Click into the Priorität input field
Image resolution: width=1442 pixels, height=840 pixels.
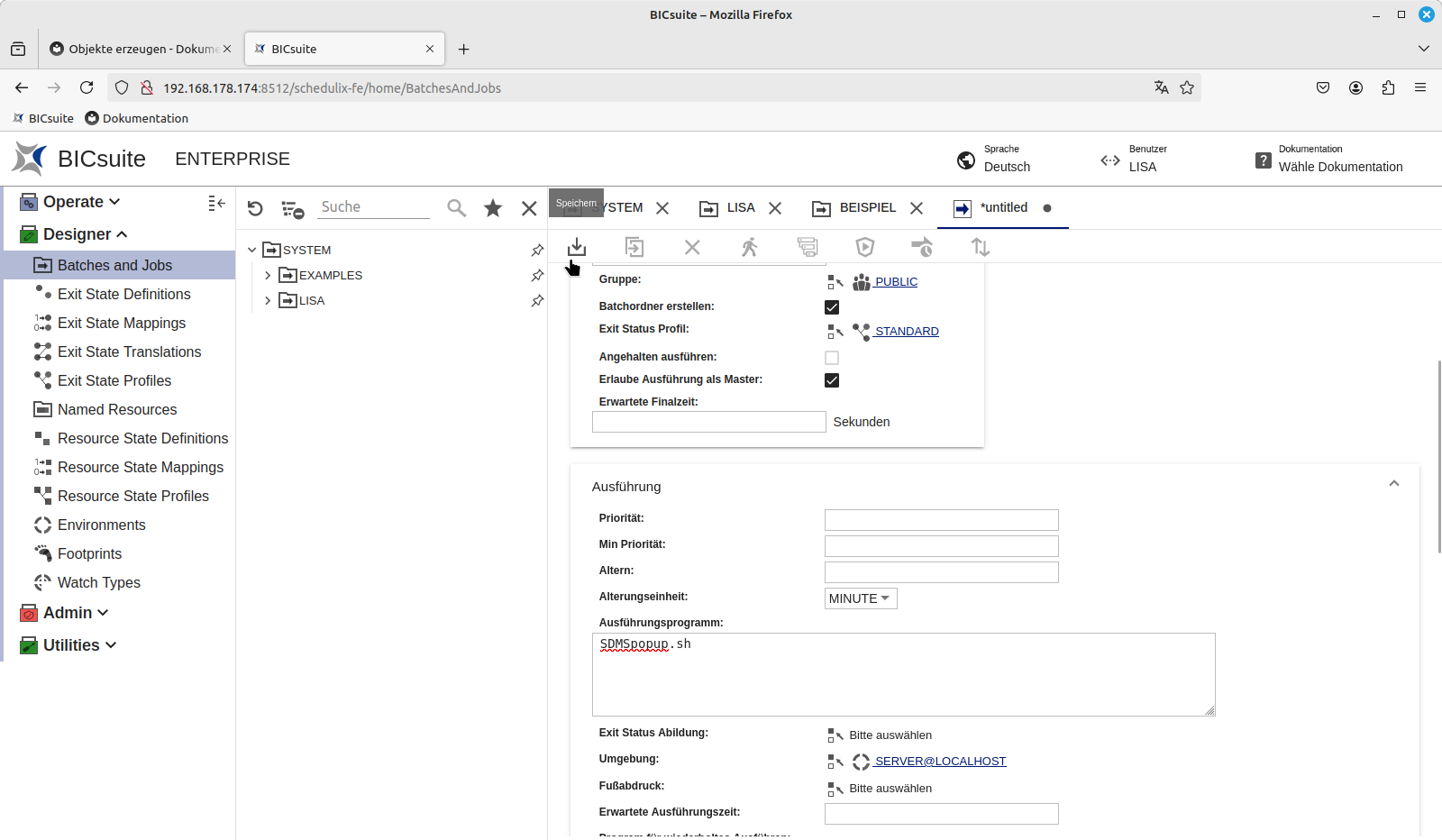coord(941,520)
